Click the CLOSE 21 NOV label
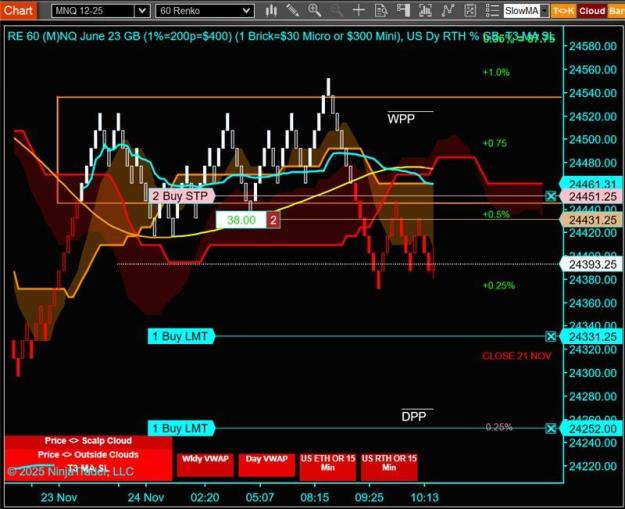 click(x=517, y=356)
